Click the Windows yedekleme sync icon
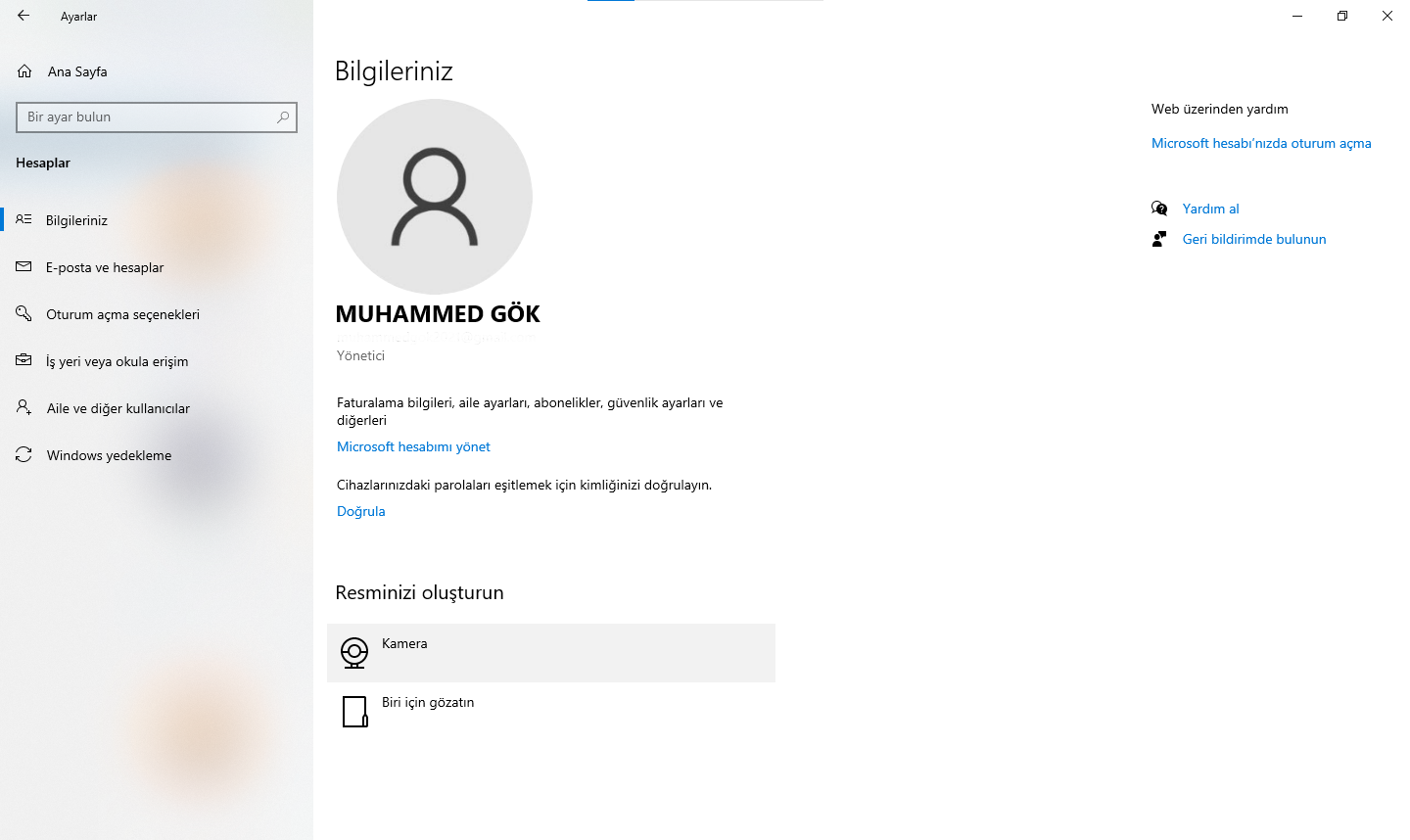 click(x=23, y=454)
